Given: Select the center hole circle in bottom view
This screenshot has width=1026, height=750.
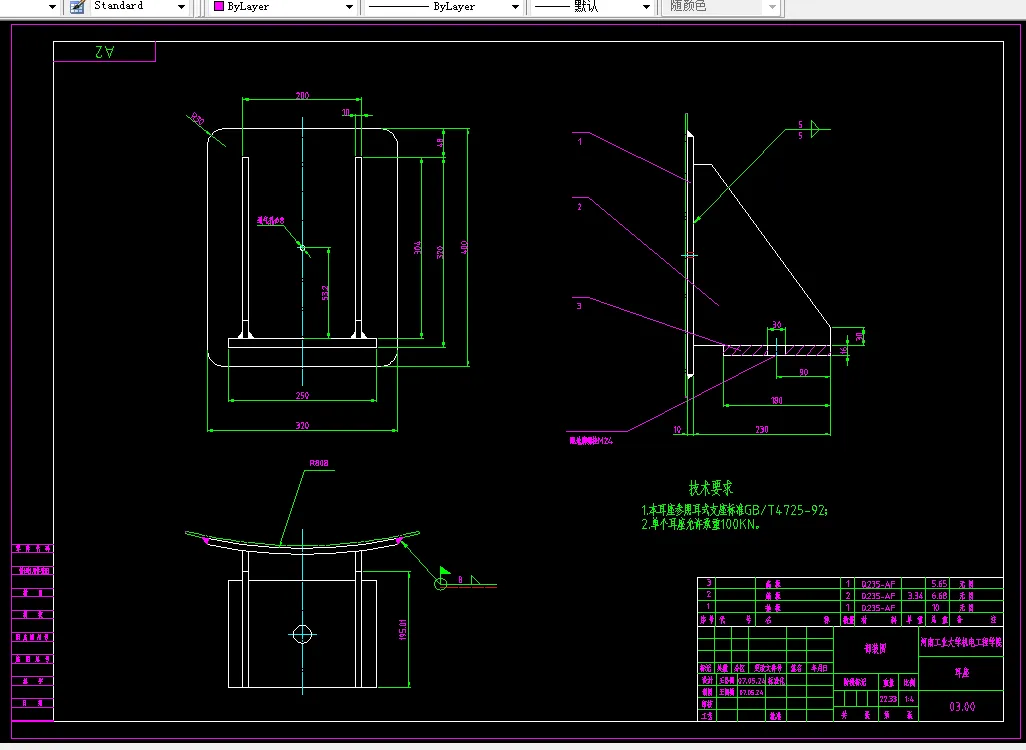Looking at the screenshot, I should point(302,634).
